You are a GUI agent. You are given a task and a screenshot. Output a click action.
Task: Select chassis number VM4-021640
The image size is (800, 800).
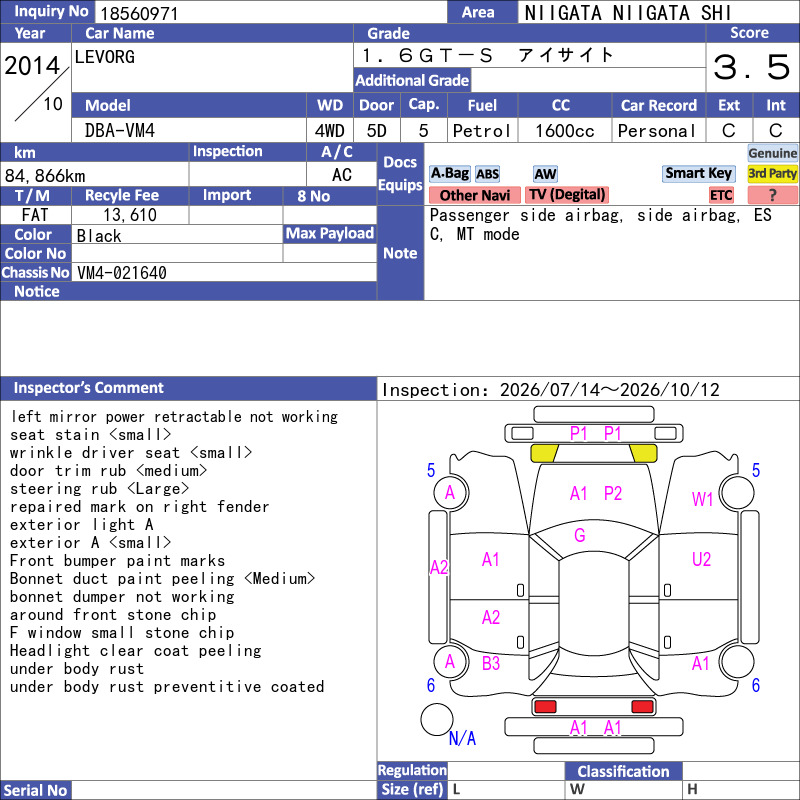(x=122, y=273)
